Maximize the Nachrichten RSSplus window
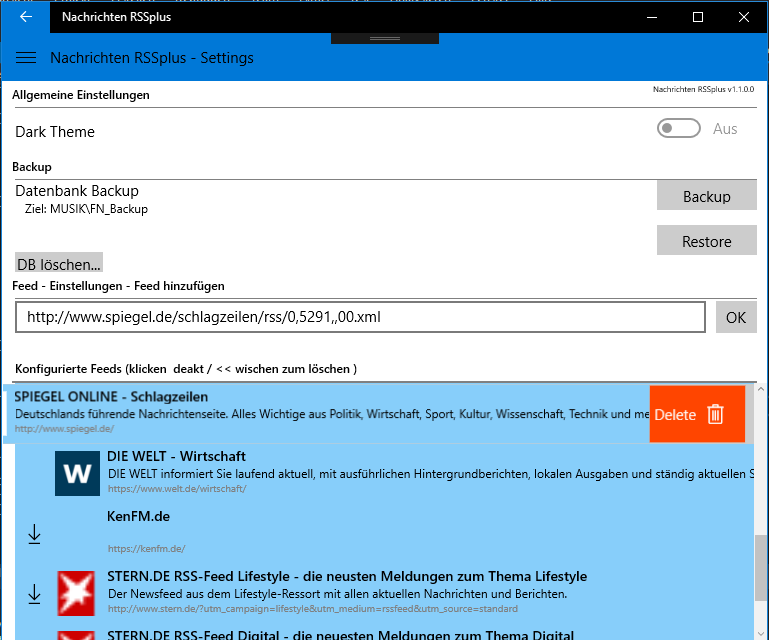This screenshot has height=640, width=769. click(x=698, y=17)
